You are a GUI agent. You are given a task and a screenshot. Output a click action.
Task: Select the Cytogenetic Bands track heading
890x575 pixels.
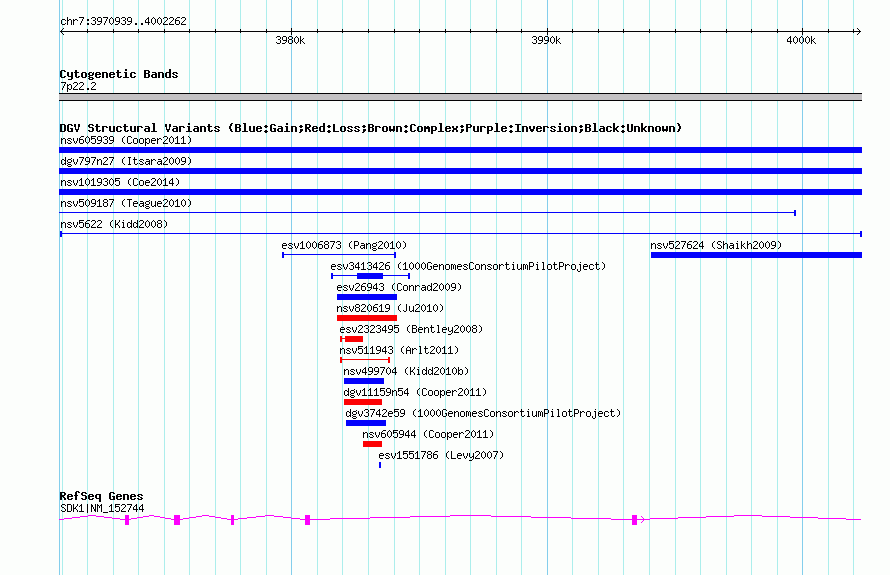point(119,74)
